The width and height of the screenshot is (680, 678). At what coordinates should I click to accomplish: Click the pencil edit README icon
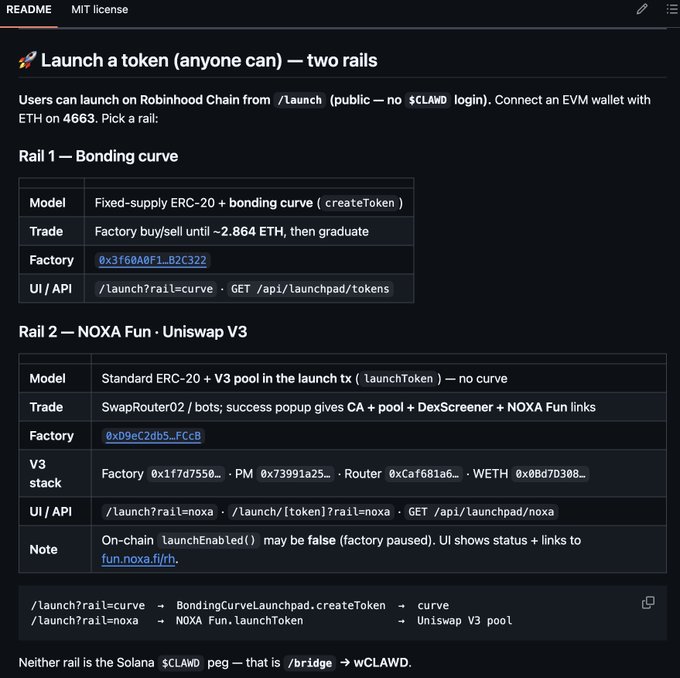[642, 9]
